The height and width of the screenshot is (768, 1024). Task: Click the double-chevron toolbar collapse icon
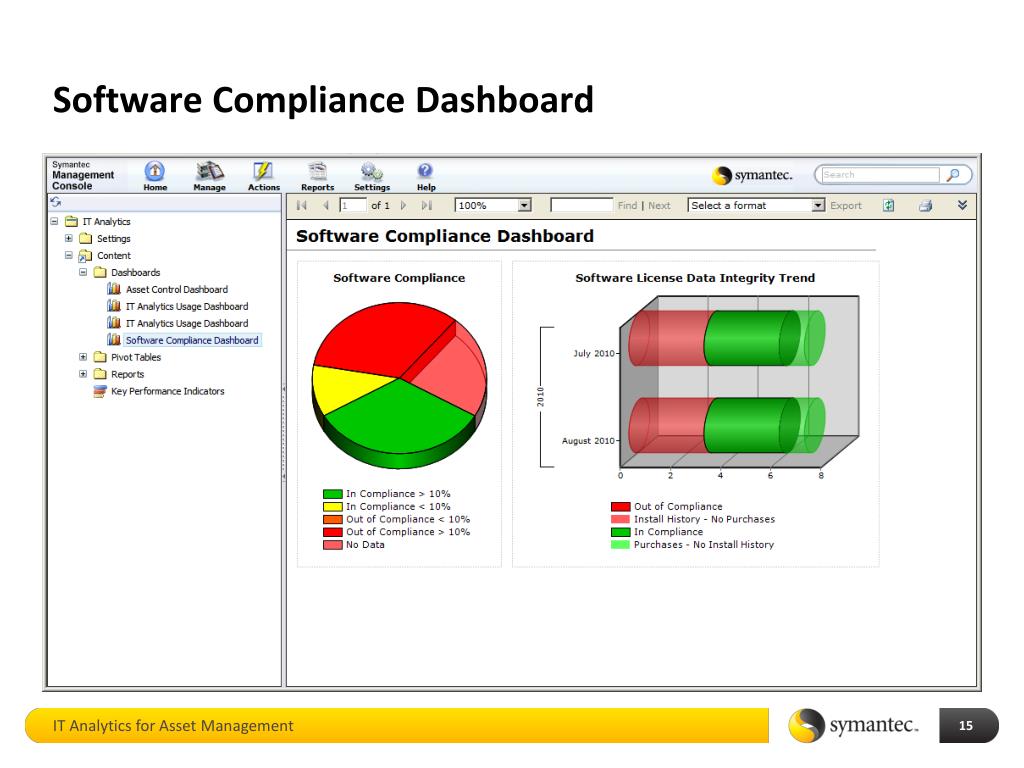962,205
